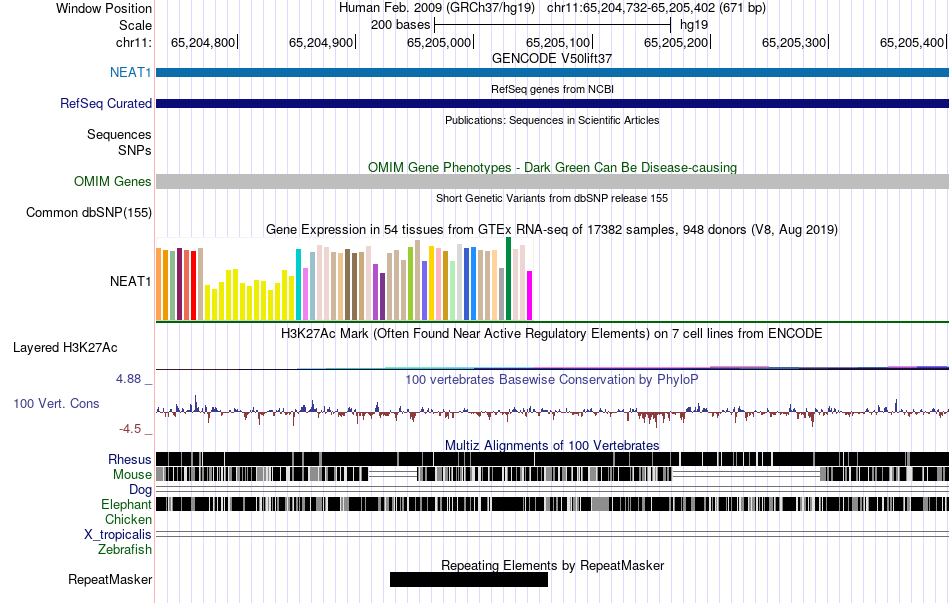This screenshot has width=950, height=603.
Task: Click the Chicken alignment row label
Action: (x=128, y=520)
